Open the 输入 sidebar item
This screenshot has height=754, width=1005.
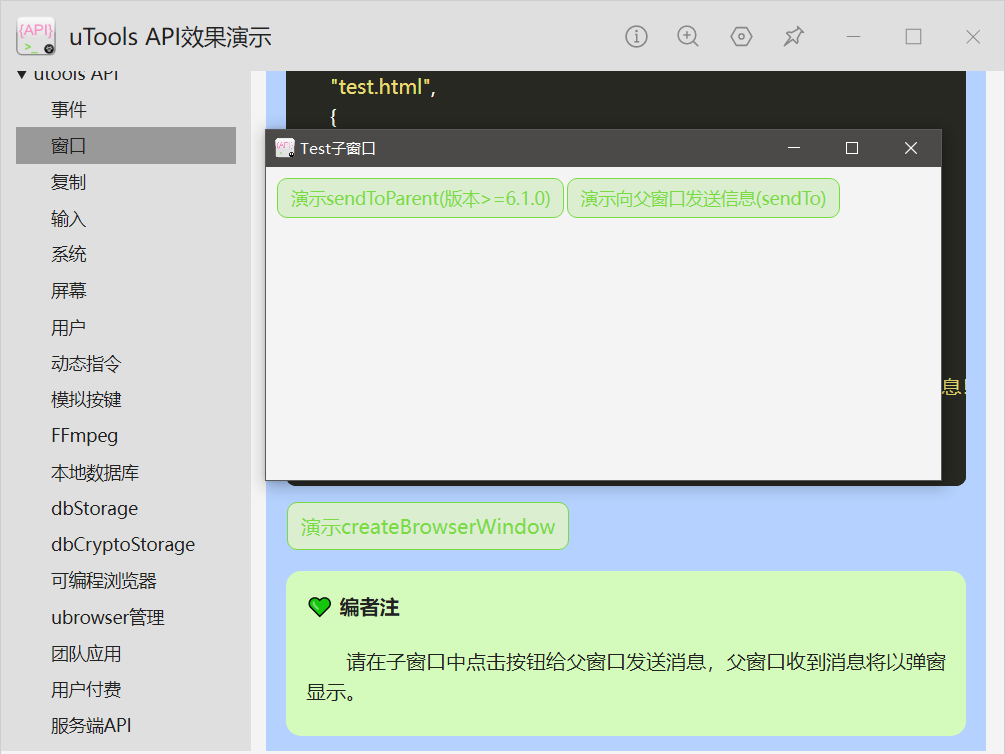point(126,219)
